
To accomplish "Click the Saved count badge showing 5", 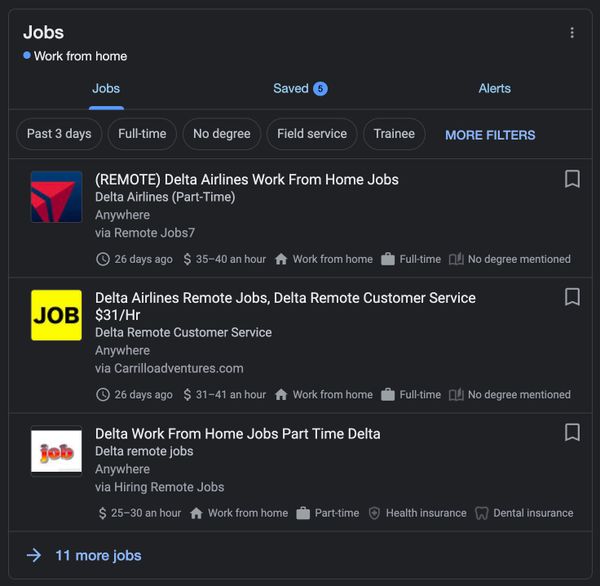I will 320,89.
